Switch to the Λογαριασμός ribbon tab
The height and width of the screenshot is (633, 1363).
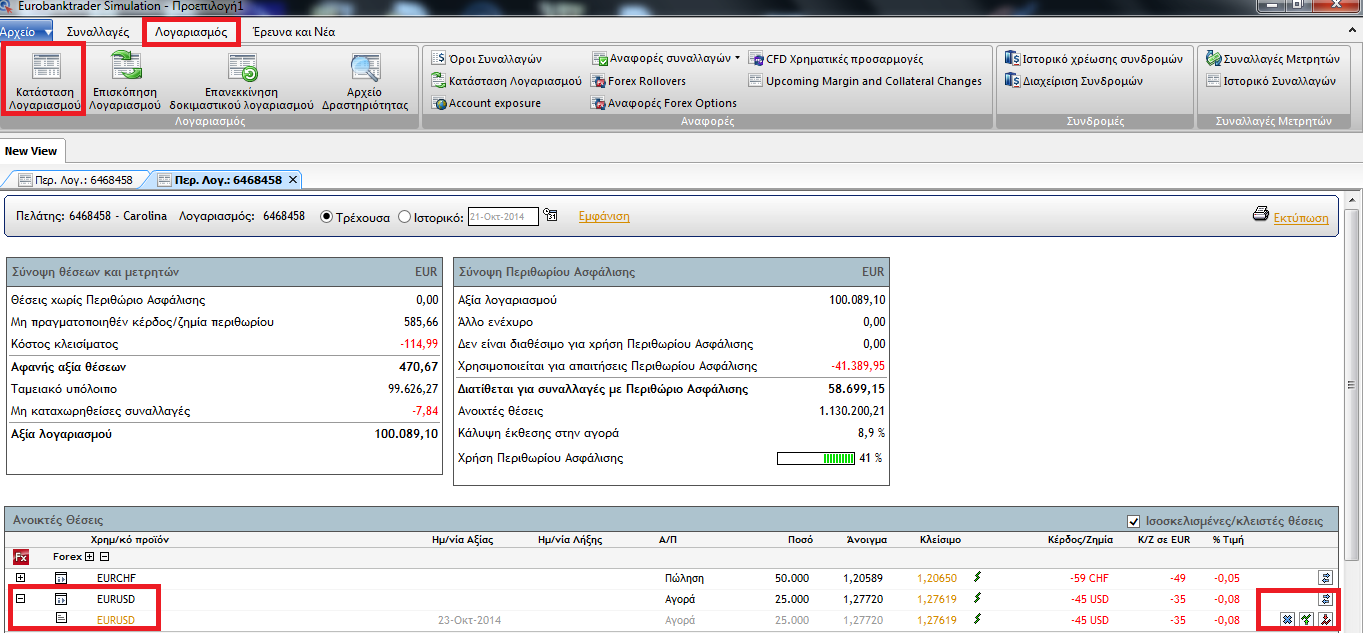coord(191,32)
